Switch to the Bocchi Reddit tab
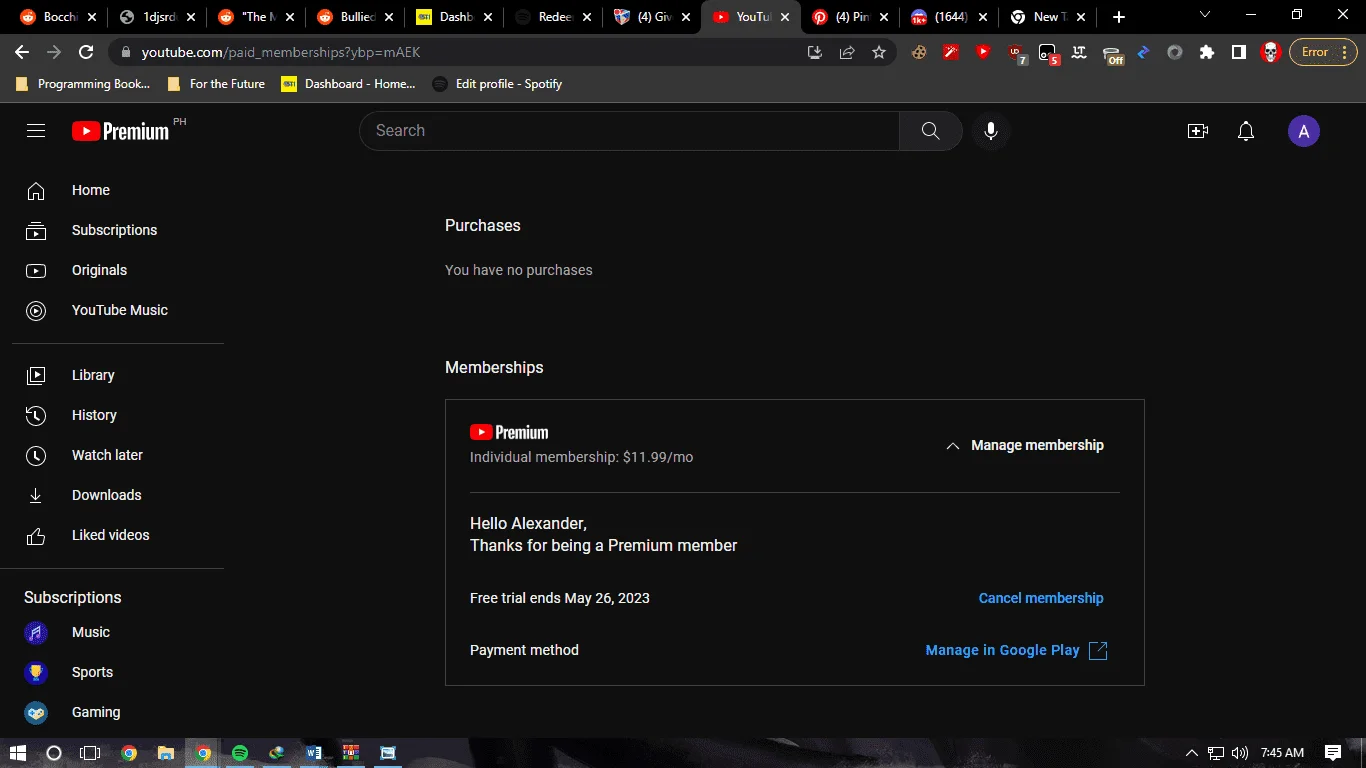 pyautogui.click(x=59, y=17)
